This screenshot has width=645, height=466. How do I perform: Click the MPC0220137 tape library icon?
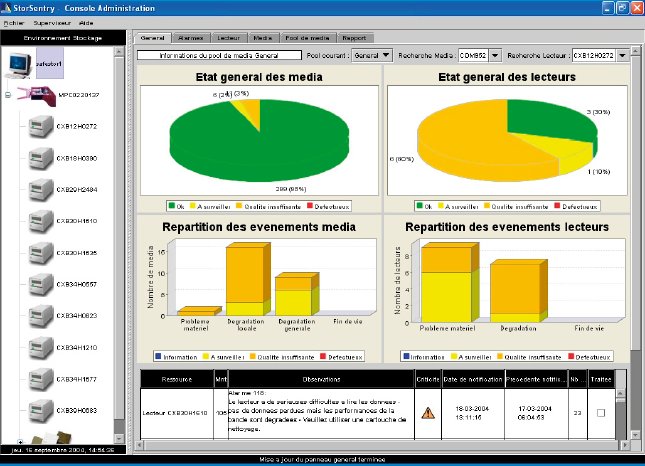point(38,96)
